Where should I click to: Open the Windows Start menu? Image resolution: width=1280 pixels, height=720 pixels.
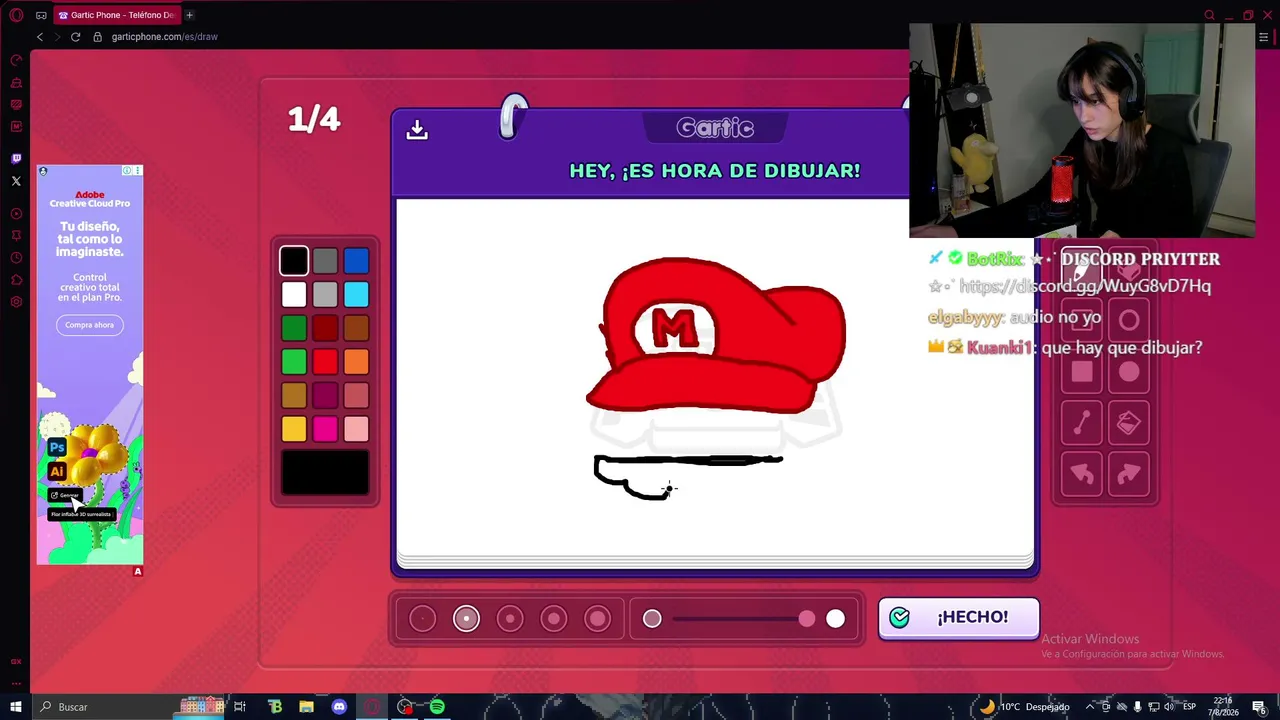[x=16, y=707]
